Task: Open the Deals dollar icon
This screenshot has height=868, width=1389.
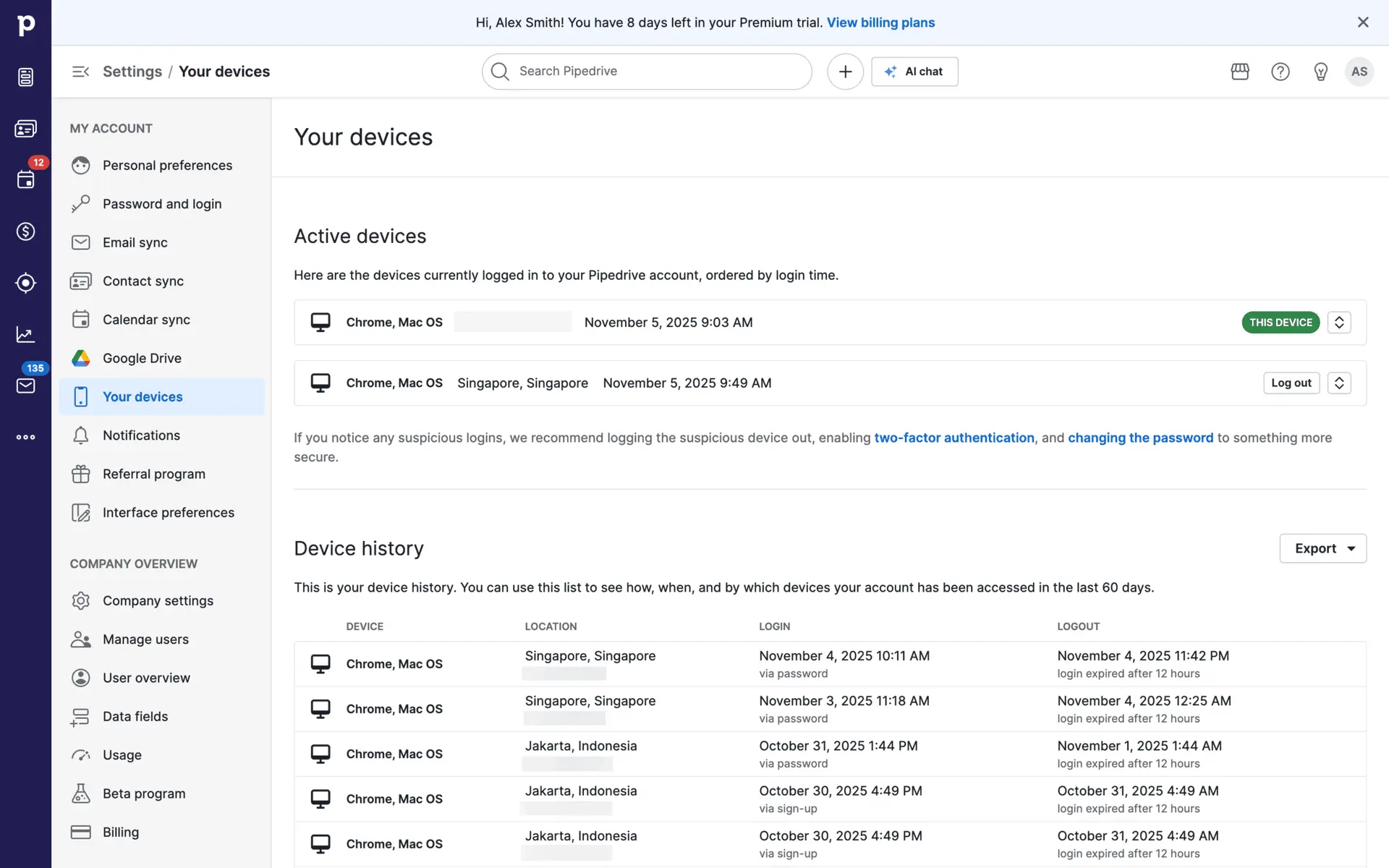Action: click(x=25, y=231)
